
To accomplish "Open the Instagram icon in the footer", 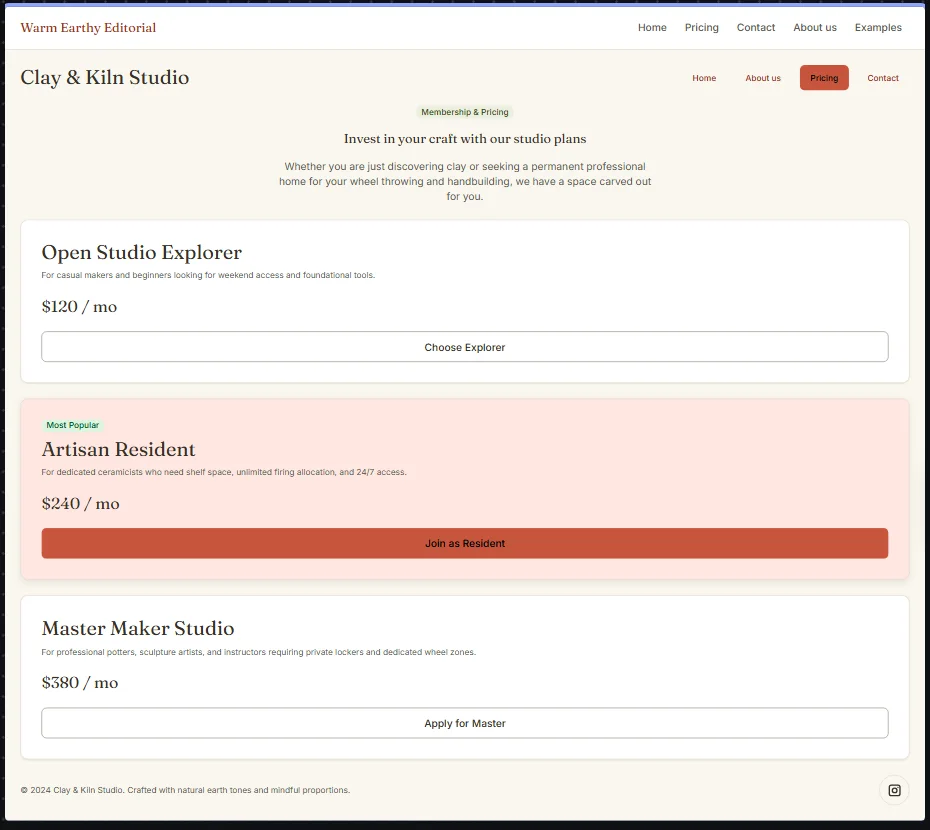I will pyautogui.click(x=894, y=790).
